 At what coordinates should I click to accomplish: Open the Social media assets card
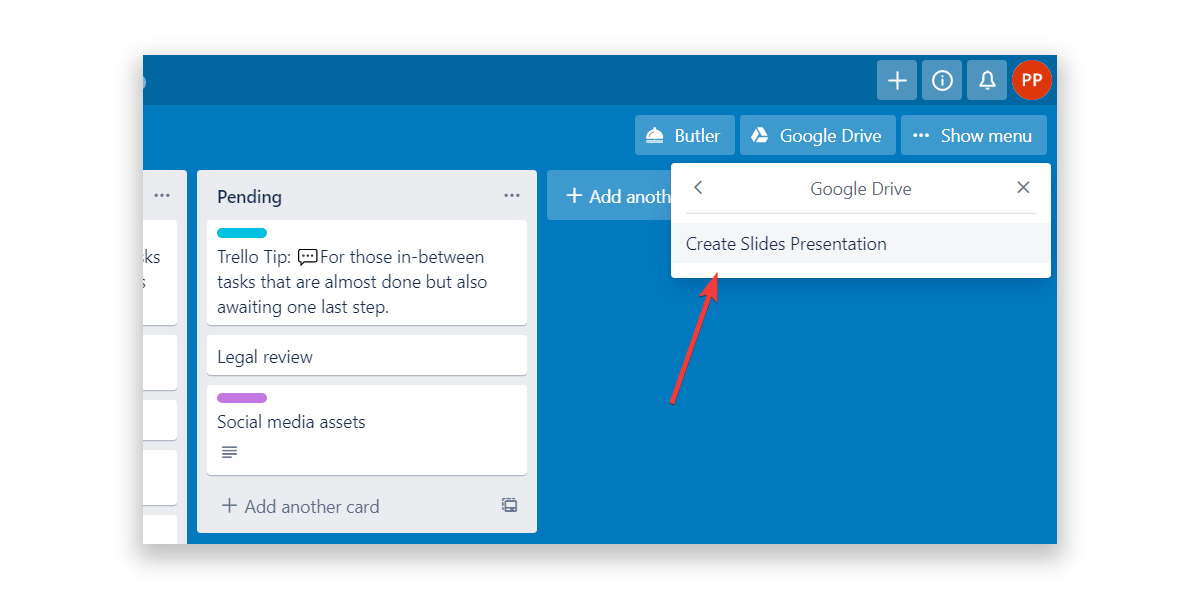[367, 430]
